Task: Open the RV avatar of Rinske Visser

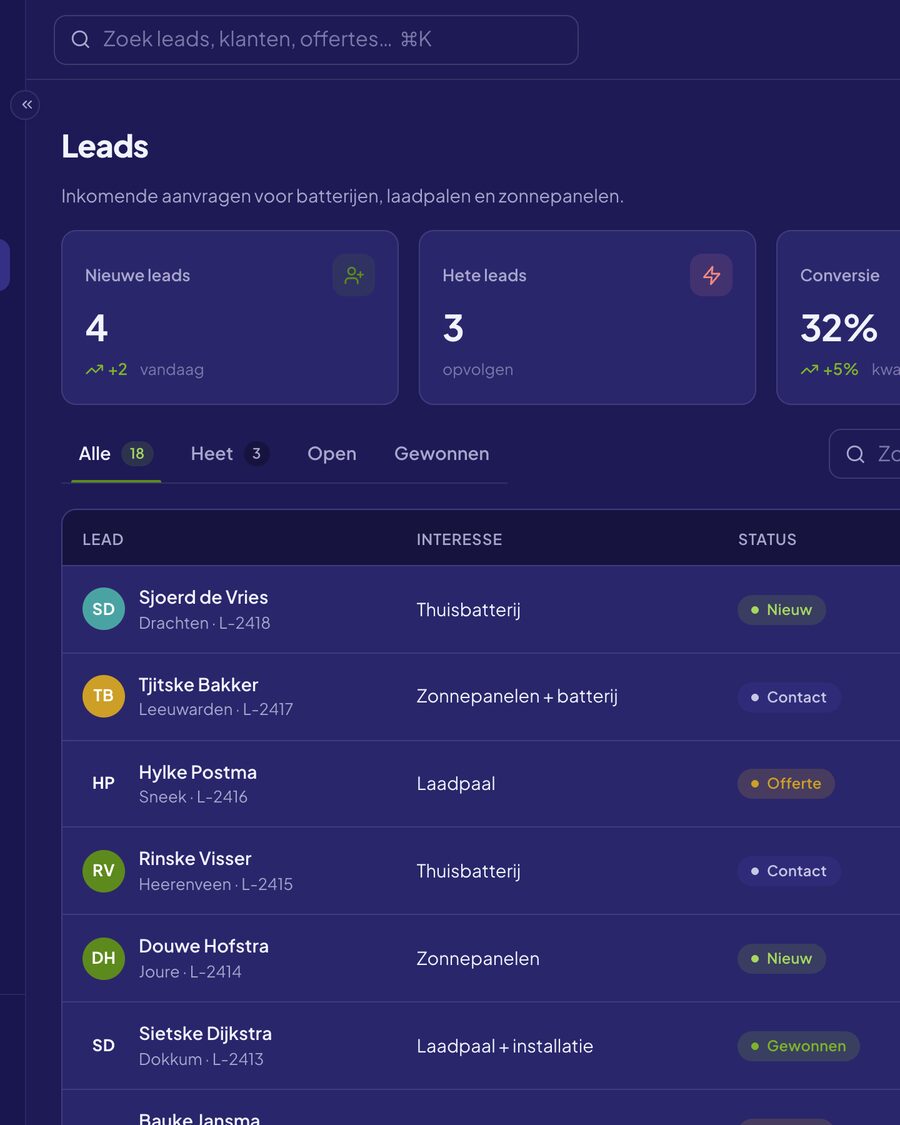Action: coord(103,870)
